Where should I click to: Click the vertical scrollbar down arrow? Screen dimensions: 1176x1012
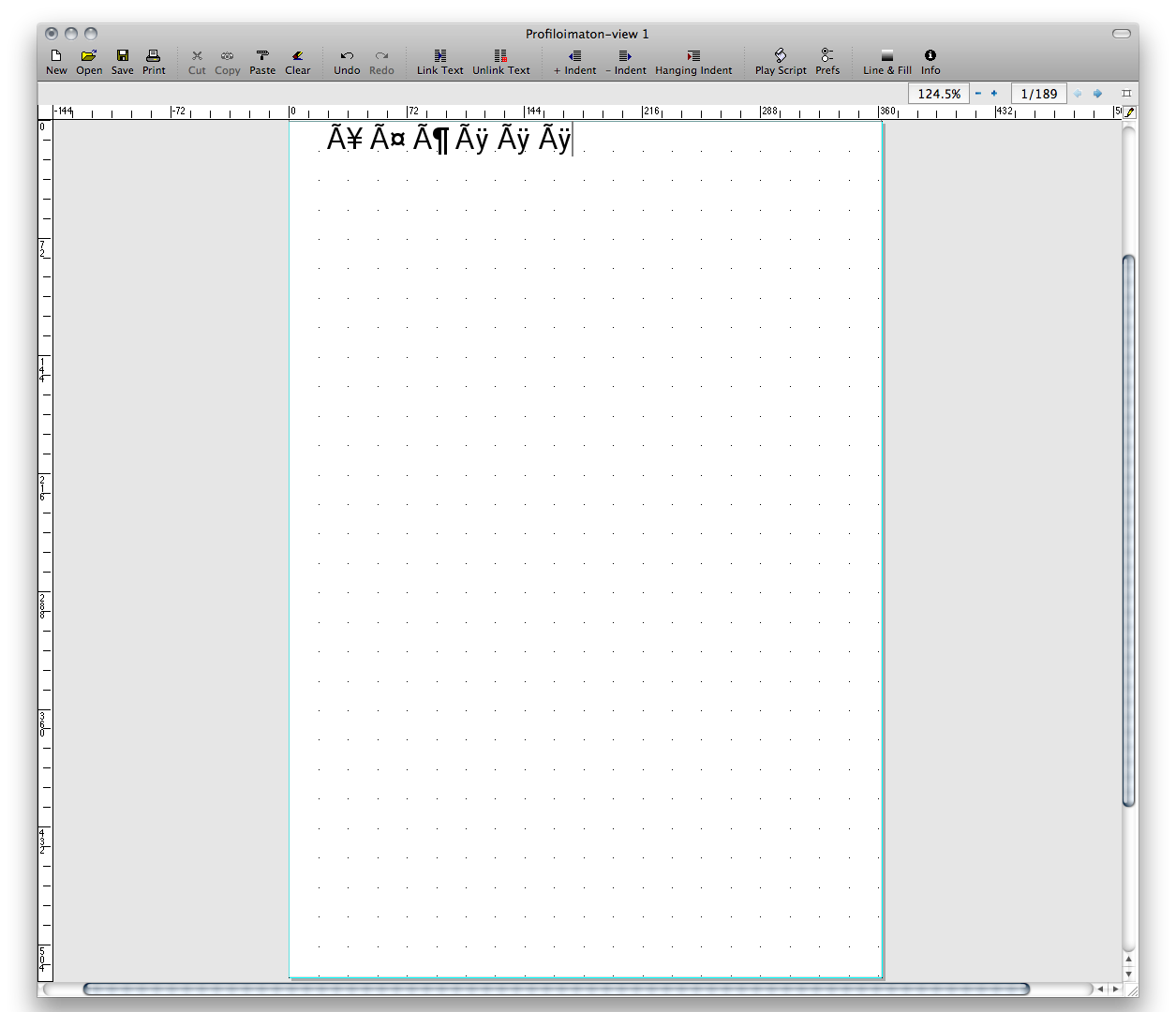point(1129,975)
